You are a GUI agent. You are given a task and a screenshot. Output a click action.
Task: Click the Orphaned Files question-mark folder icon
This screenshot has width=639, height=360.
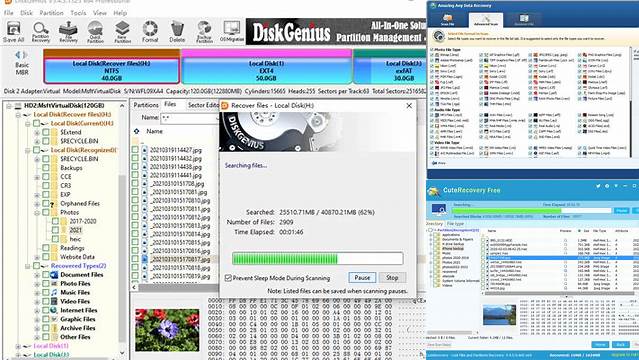[x=54, y=203]
